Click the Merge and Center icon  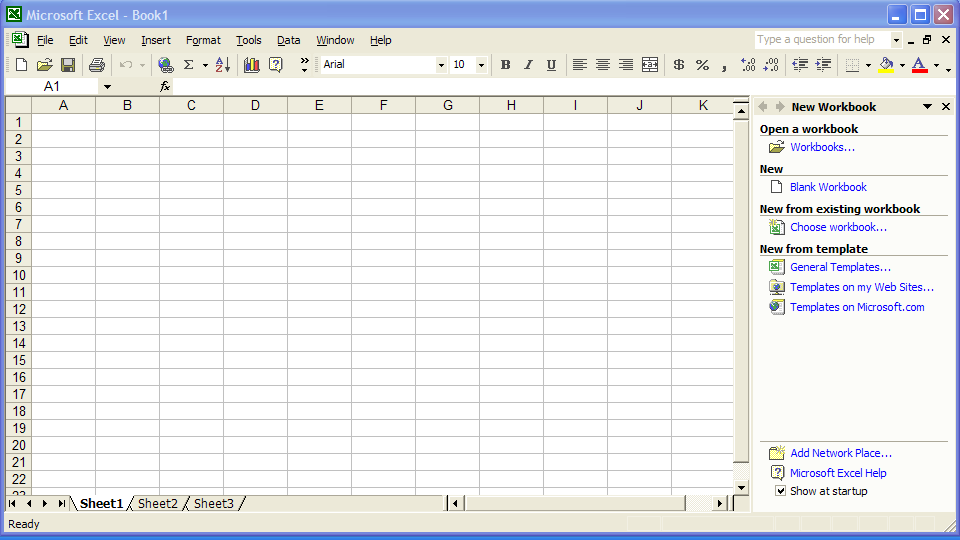click(x=650, y=65)
